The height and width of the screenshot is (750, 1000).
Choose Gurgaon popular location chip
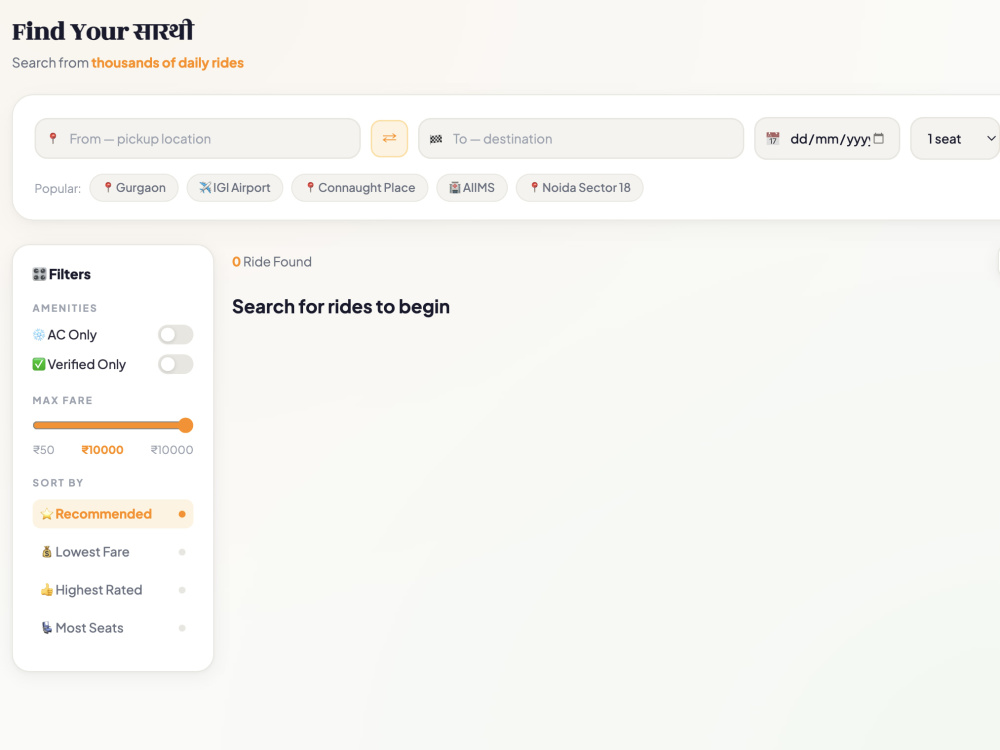tap(134, 188)
